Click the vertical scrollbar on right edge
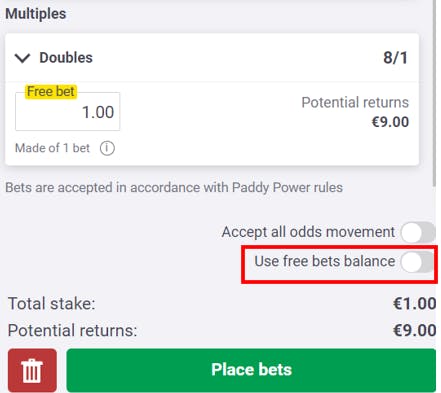Viewport: 441px width, 393px height. click(x=434, y=93)
